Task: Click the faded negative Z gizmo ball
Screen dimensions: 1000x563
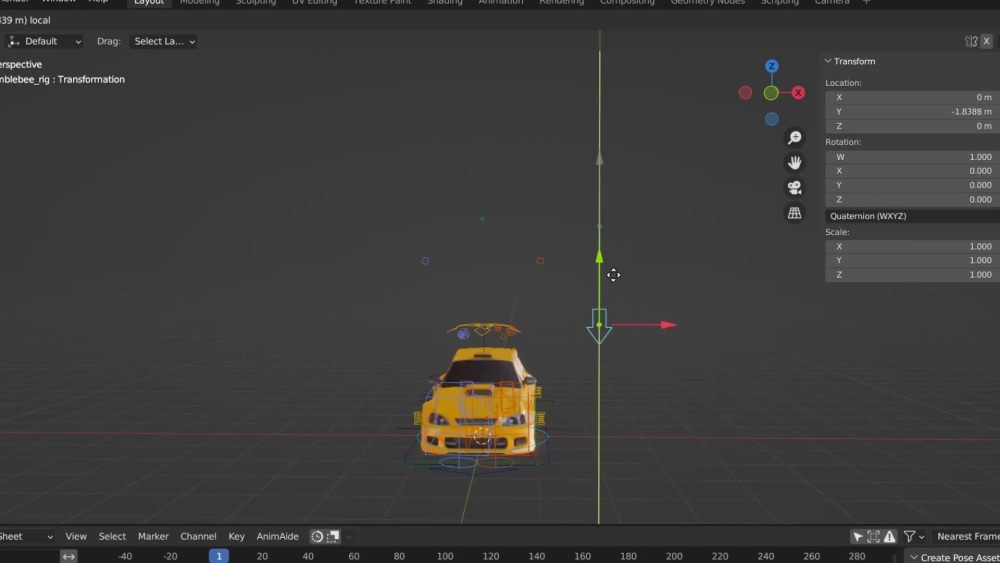Action: tap(772, 119)
